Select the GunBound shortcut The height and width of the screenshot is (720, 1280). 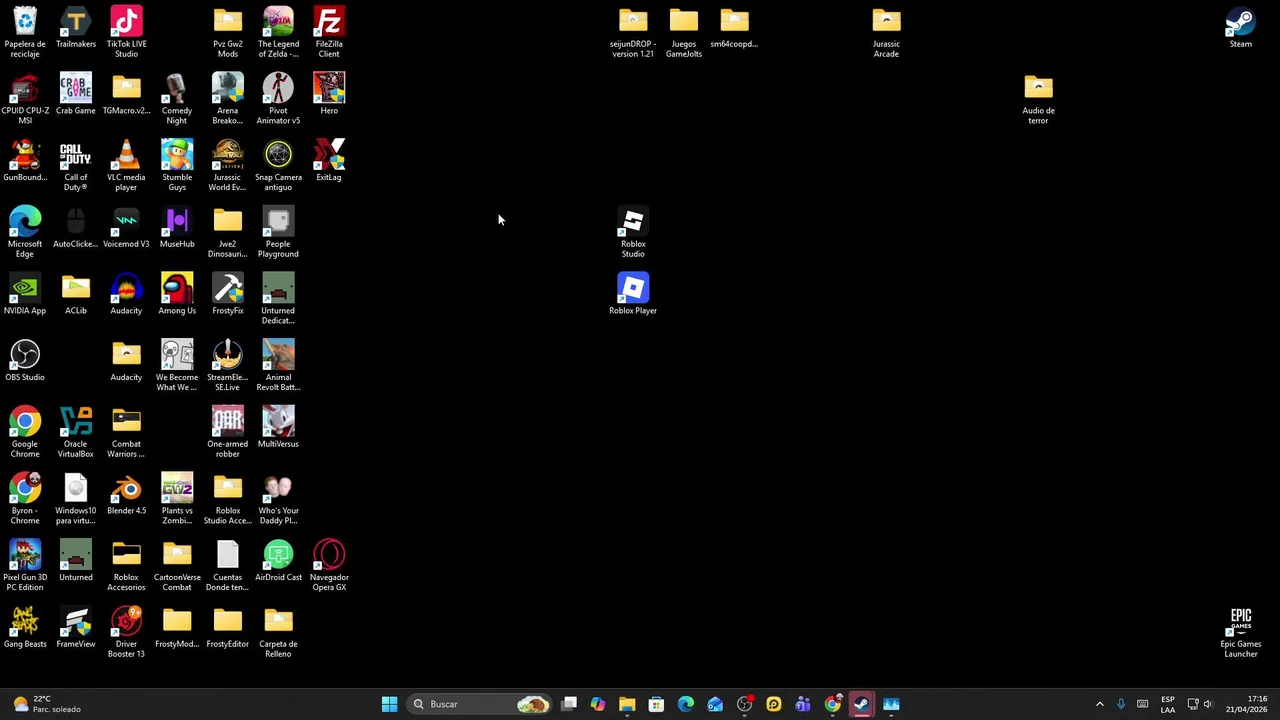coord(25,161)
